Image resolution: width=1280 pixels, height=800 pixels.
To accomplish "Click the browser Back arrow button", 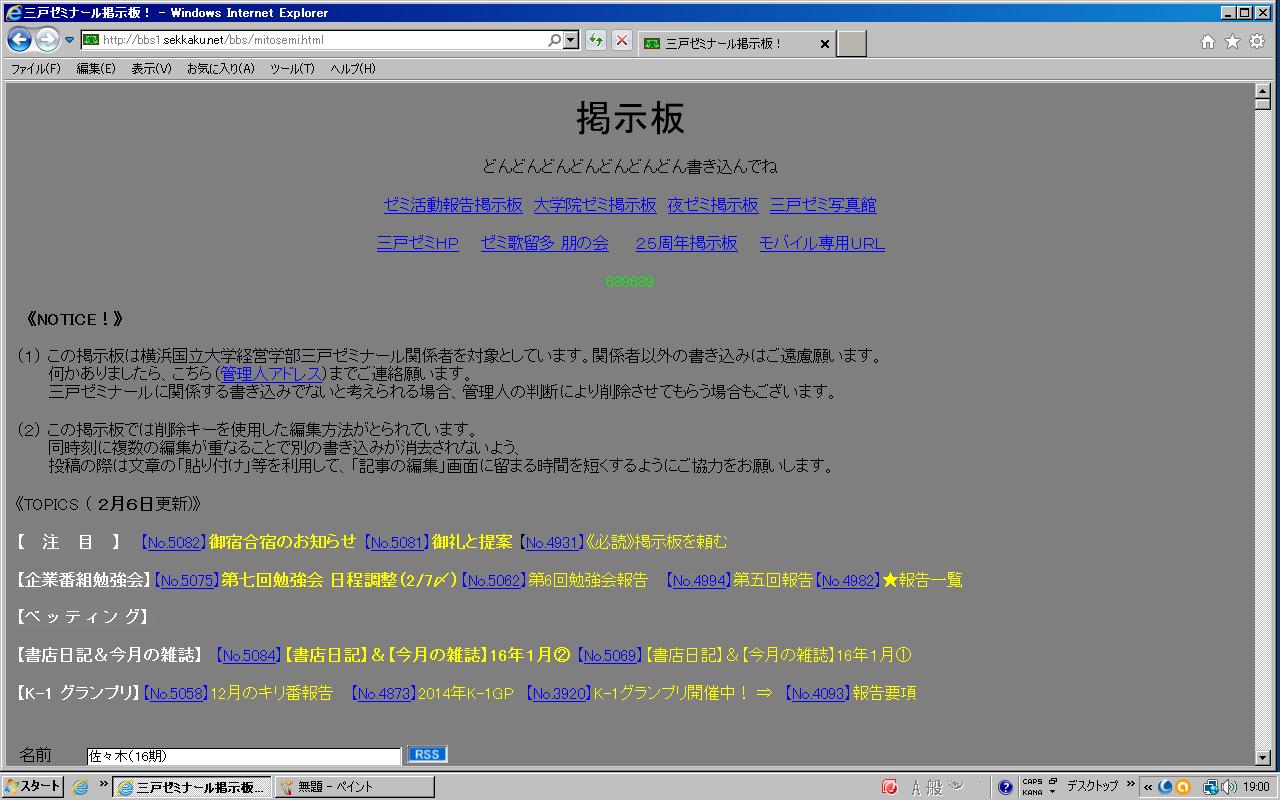I will [19, 40].
